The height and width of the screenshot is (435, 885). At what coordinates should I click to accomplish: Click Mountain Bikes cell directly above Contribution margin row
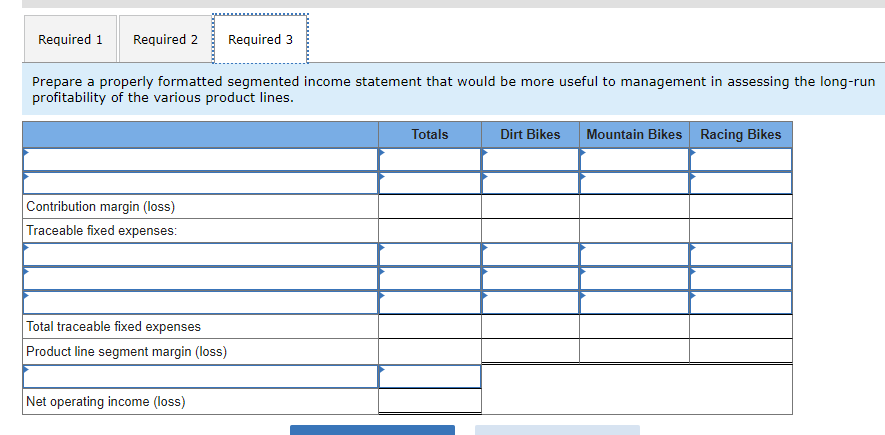pyautogui.click(x=634, y=183)
